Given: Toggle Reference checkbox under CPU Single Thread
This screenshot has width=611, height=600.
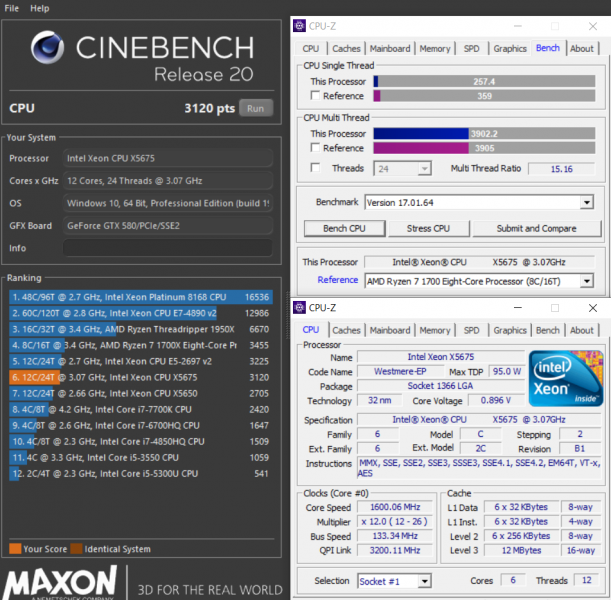Looking at the screenshot, I should 315,95.
